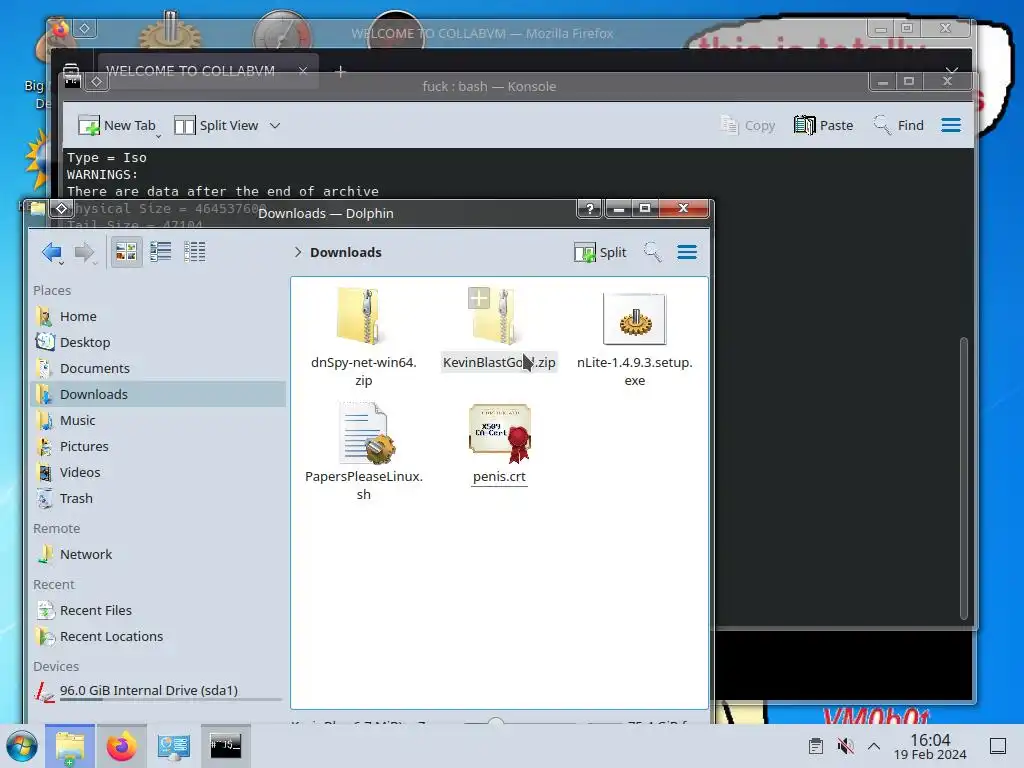
Task: Go back in Dolphin navigation
Action: 52,253
